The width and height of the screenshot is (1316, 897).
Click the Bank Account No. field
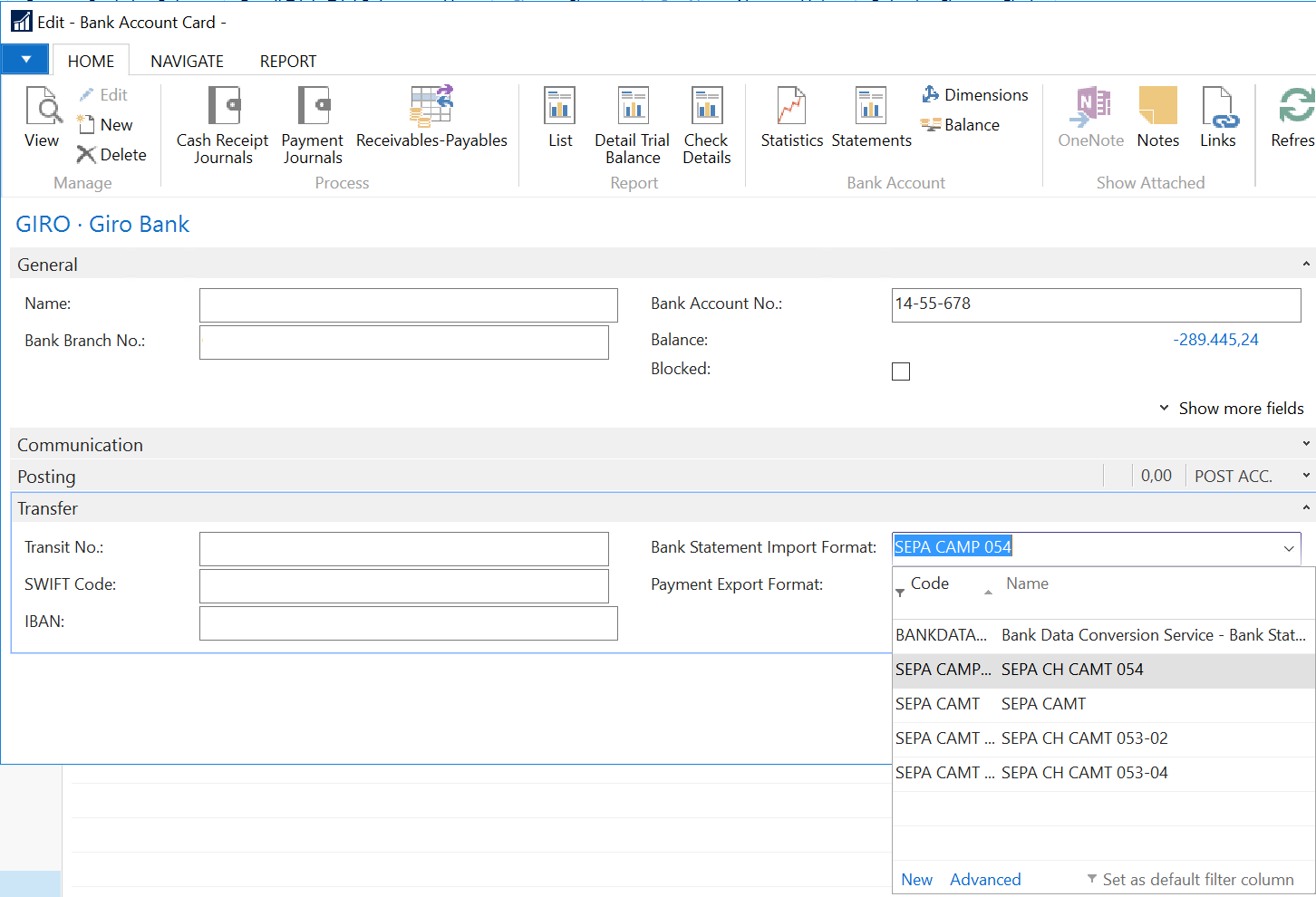click(1097, 305)
